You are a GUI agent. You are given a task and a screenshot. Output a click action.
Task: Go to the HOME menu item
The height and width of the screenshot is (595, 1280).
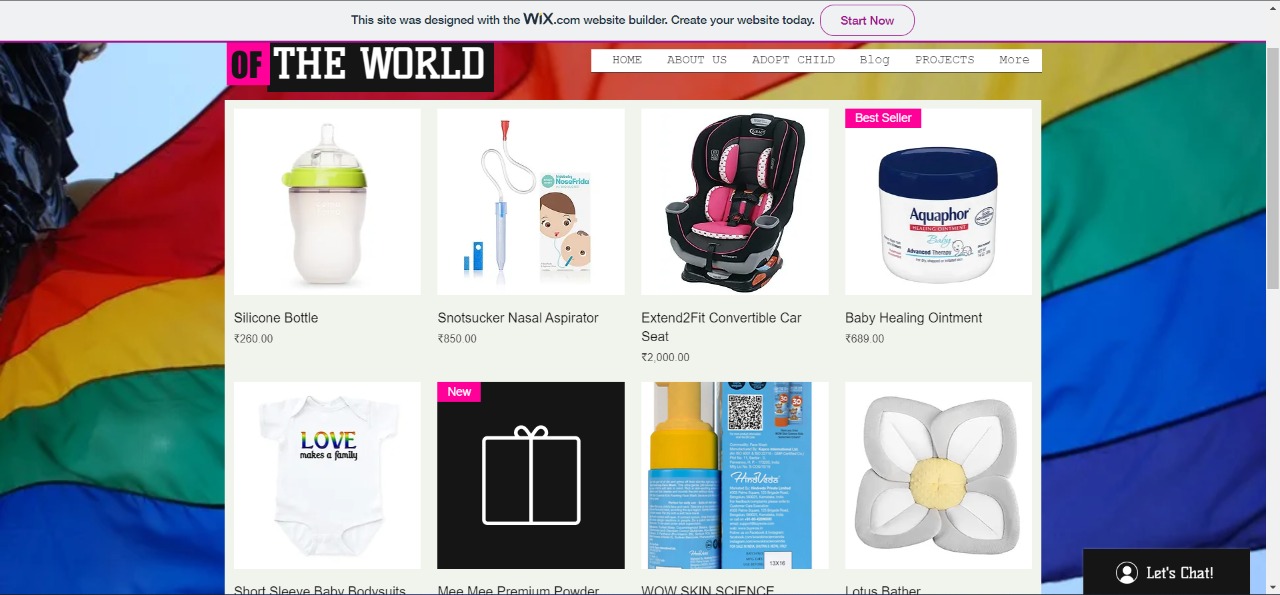click(x=627, y=60)
